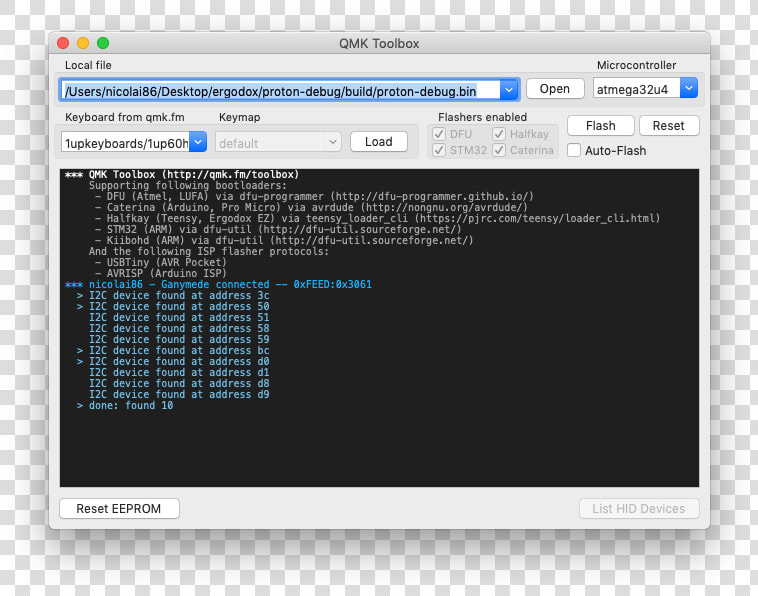Click the Kiibohd (ARM) via dfu-util line

point(284,240)
